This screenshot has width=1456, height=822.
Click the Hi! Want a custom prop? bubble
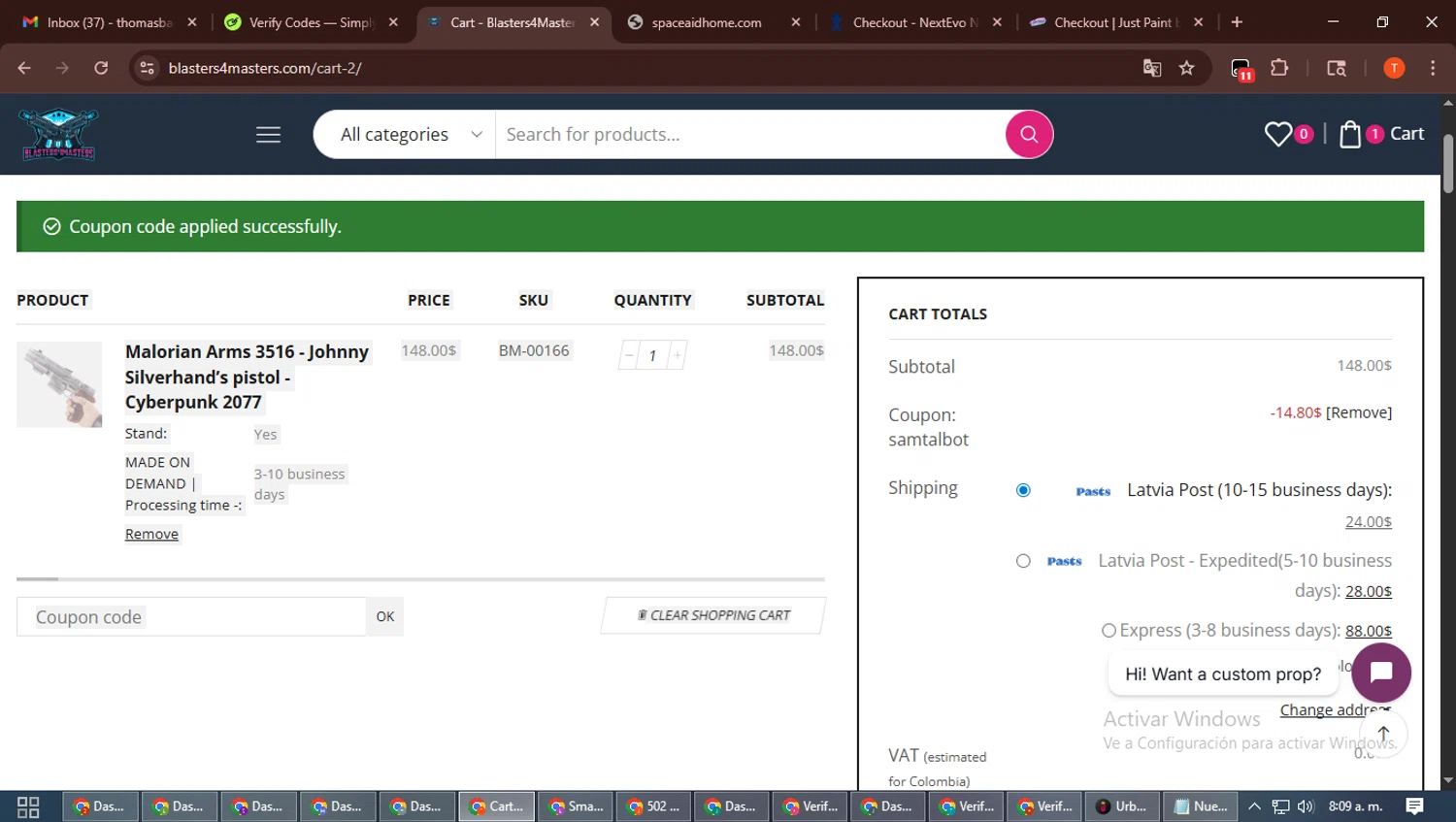coord(1223,674)
